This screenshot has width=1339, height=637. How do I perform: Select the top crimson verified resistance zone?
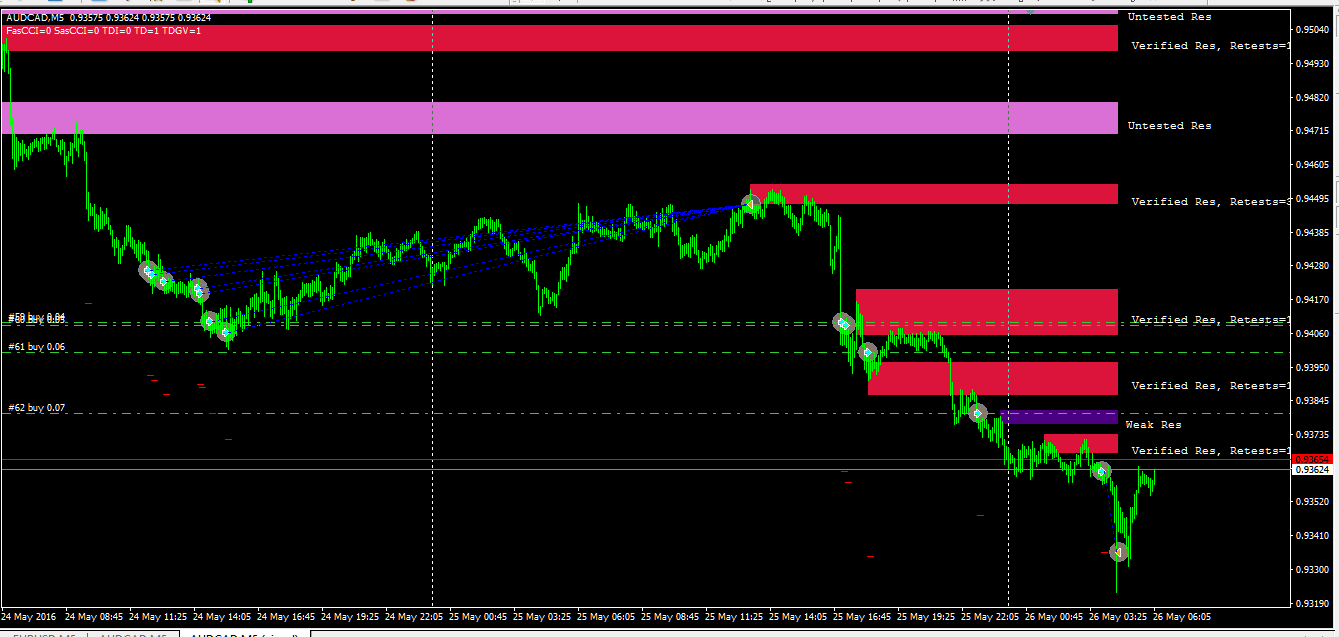click(560, 38)
